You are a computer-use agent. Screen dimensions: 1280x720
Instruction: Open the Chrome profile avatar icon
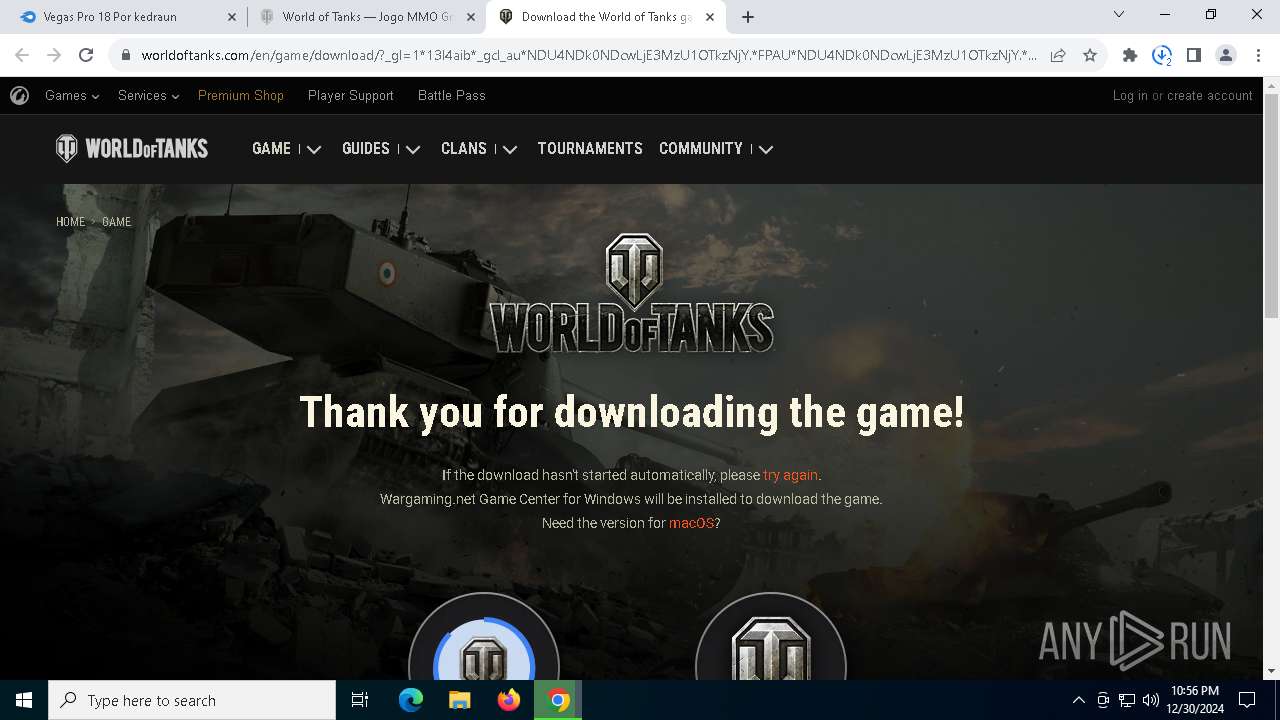(x=1226, y=55)
